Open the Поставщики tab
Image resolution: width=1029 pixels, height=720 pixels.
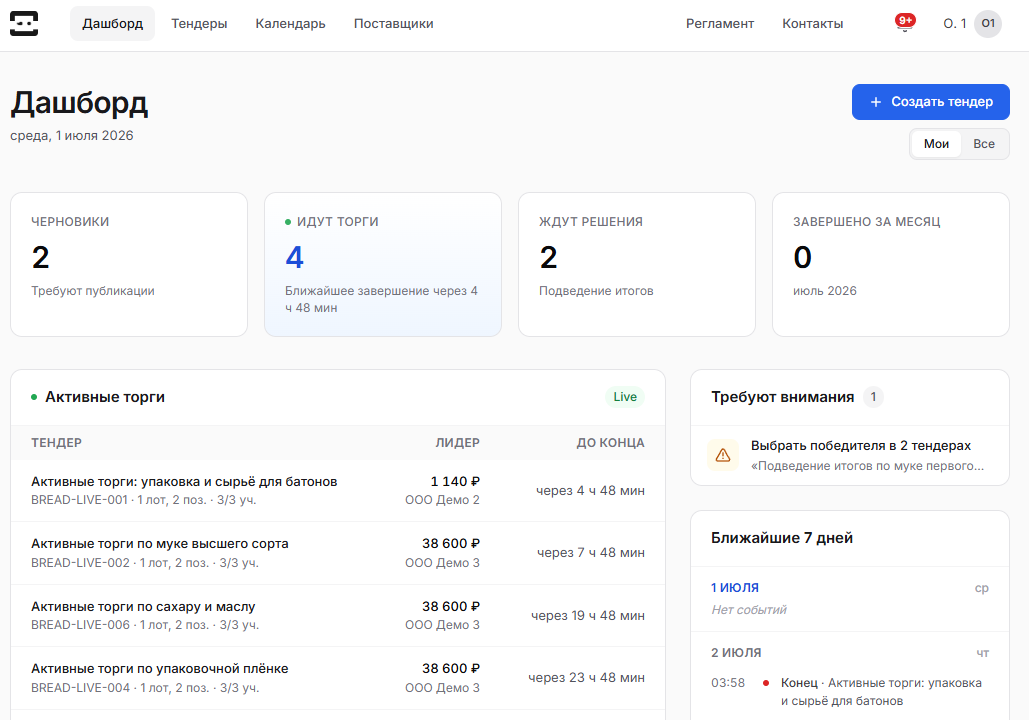(393, 24)
